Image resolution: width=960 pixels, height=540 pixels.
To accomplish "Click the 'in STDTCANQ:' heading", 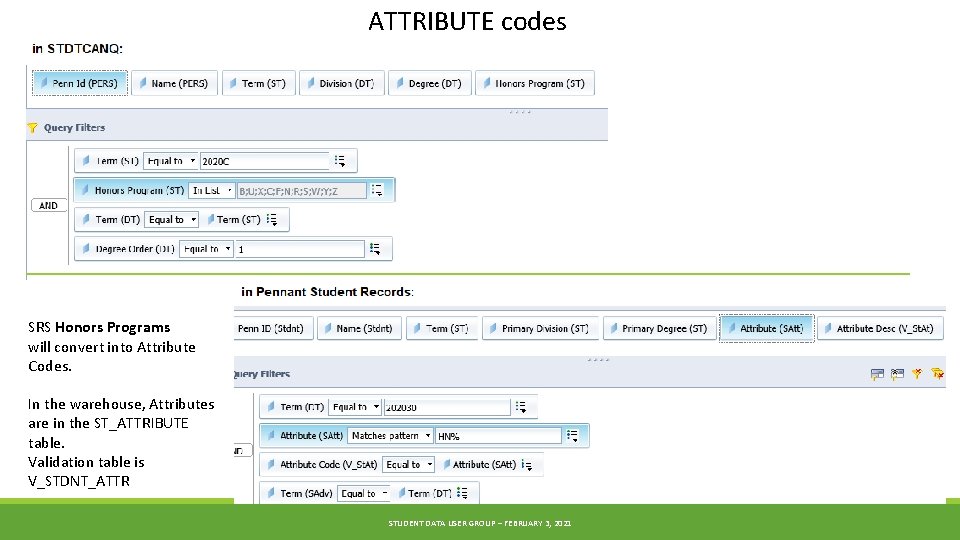I will (77, 48).
